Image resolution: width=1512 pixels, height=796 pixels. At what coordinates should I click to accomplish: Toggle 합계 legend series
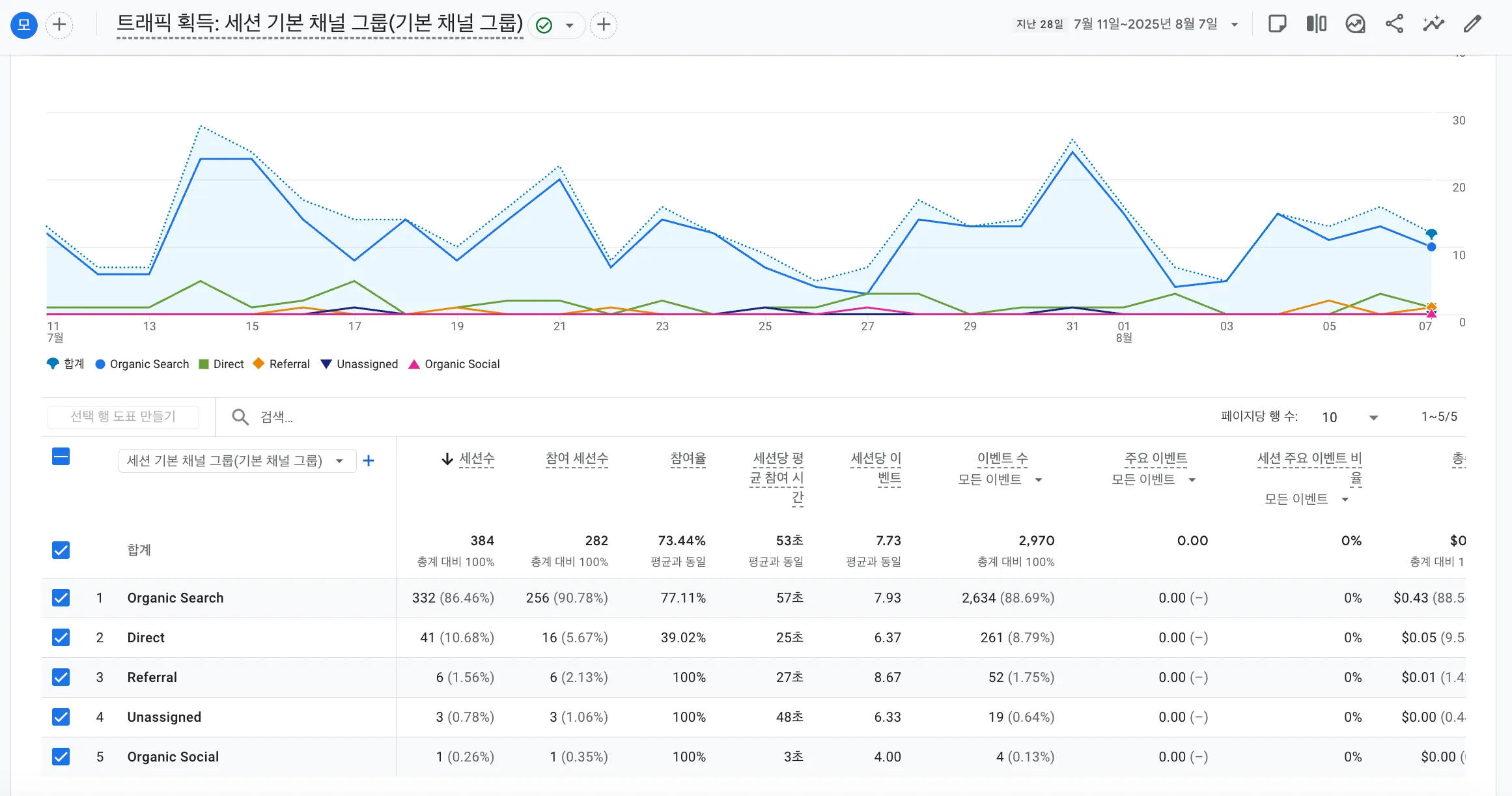click(x=66, y=363)
